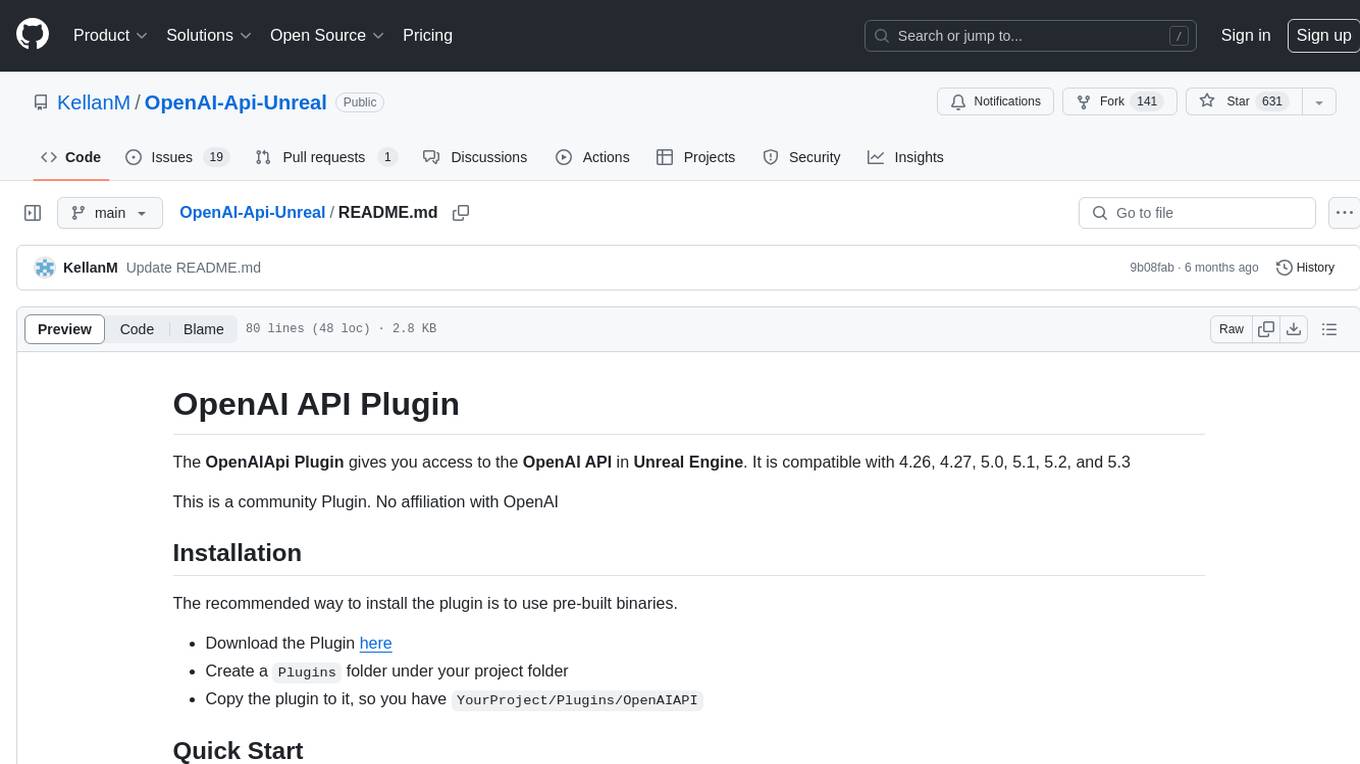Open the Projects tab
The height and width of the screenshot is (764, 1360).
click(x=695, y=157)
